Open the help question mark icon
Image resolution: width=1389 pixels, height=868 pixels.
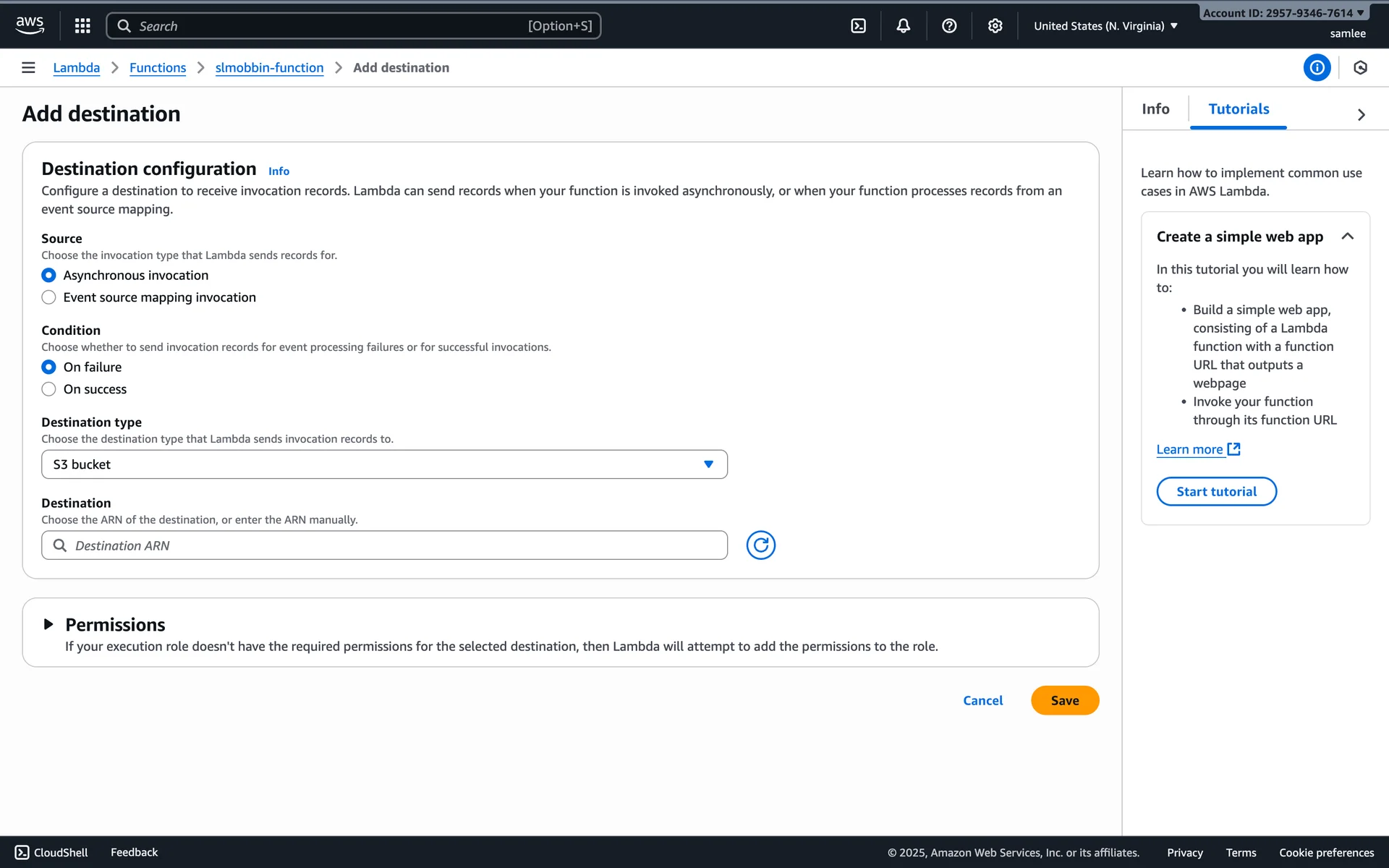coord(949,26)
